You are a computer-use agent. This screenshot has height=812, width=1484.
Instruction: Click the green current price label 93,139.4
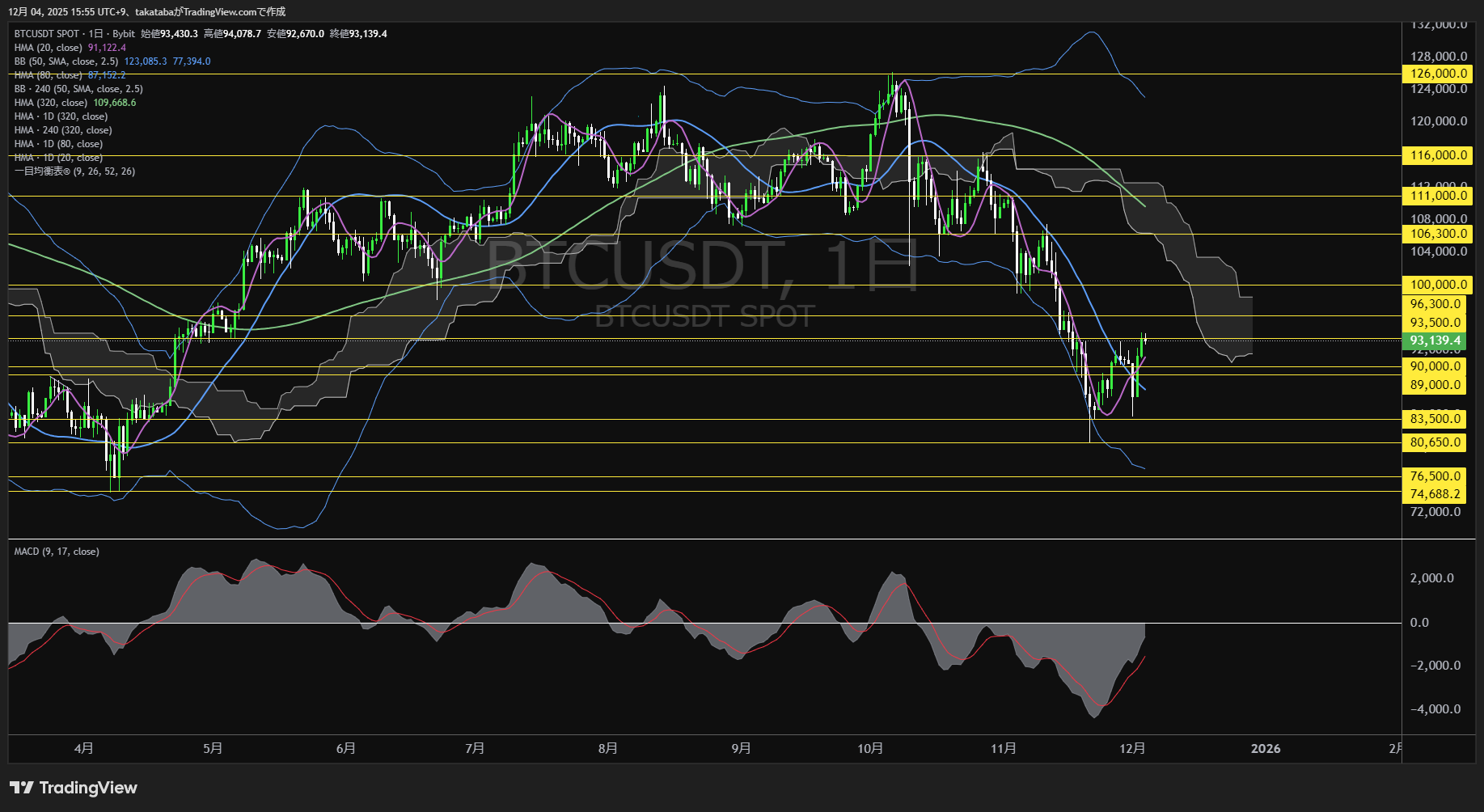click(x=1435, y=340)
